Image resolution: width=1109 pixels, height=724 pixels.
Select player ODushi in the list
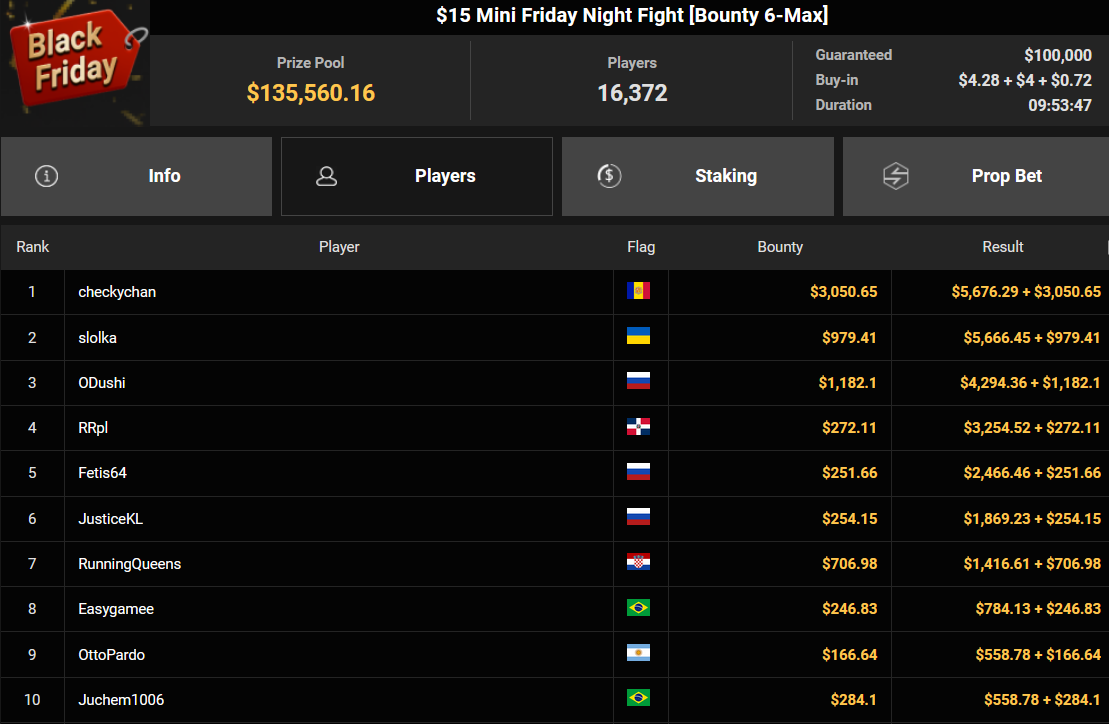coord(102,383)
